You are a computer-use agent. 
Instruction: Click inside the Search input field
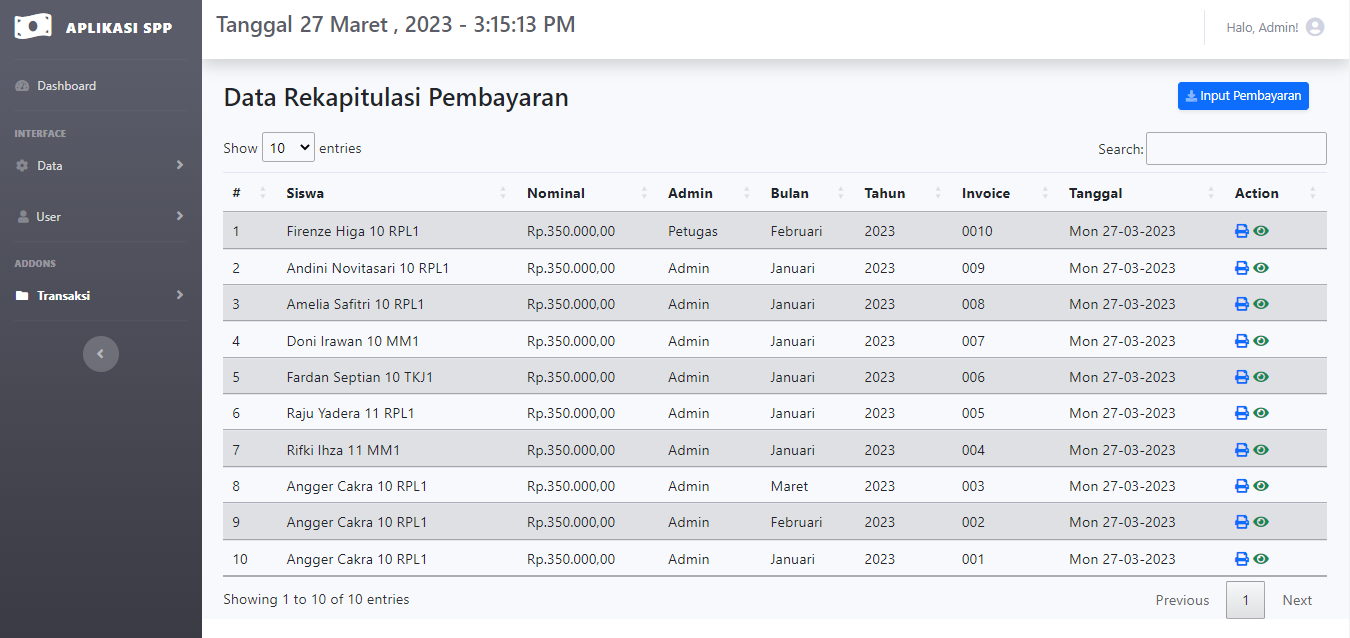coord(1235,148)
